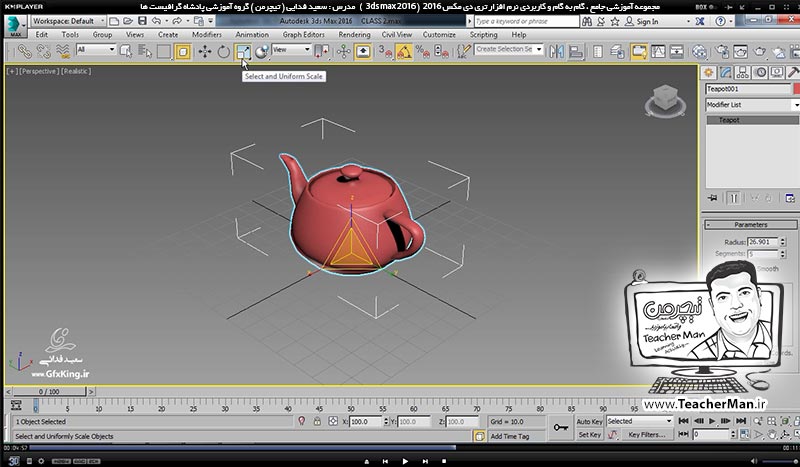Screen dimensions: 800x467
Task: Open the Layer Explorer icon
Action: pyautogui.click(x=617, y=51)
